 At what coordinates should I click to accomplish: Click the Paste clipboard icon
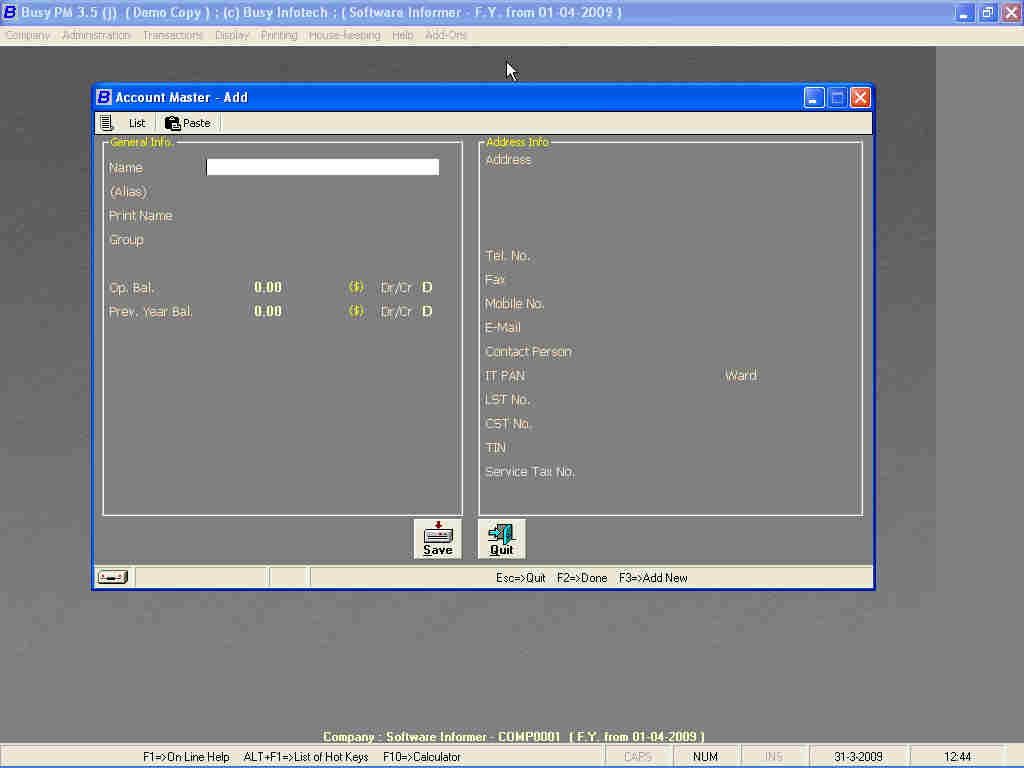pyautogui.click(x=173, y=123)
